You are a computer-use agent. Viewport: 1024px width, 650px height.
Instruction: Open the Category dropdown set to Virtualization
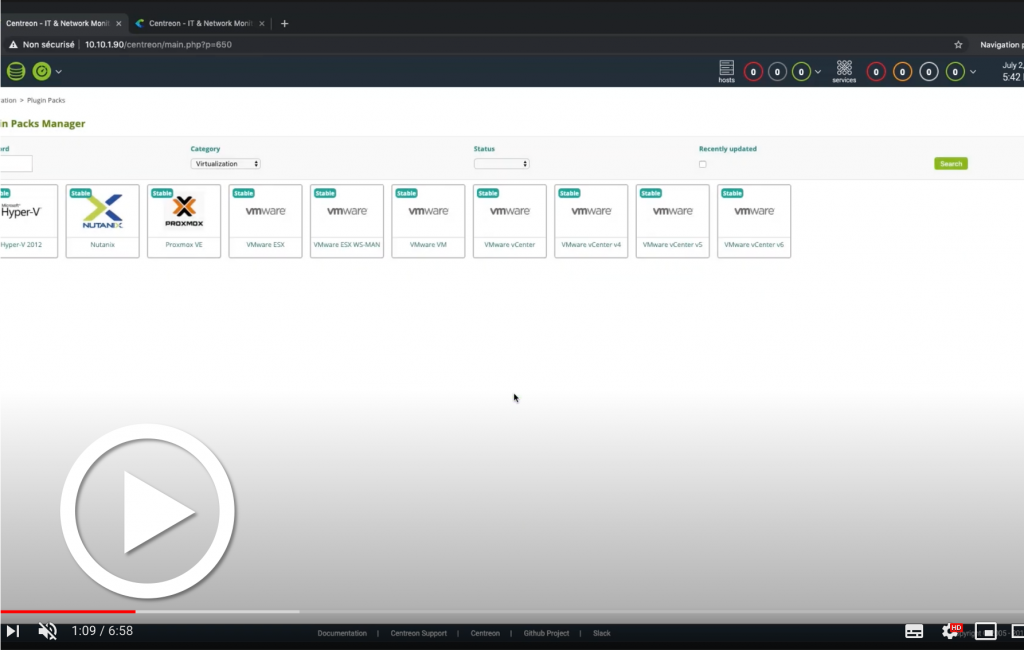pos(225,164)
